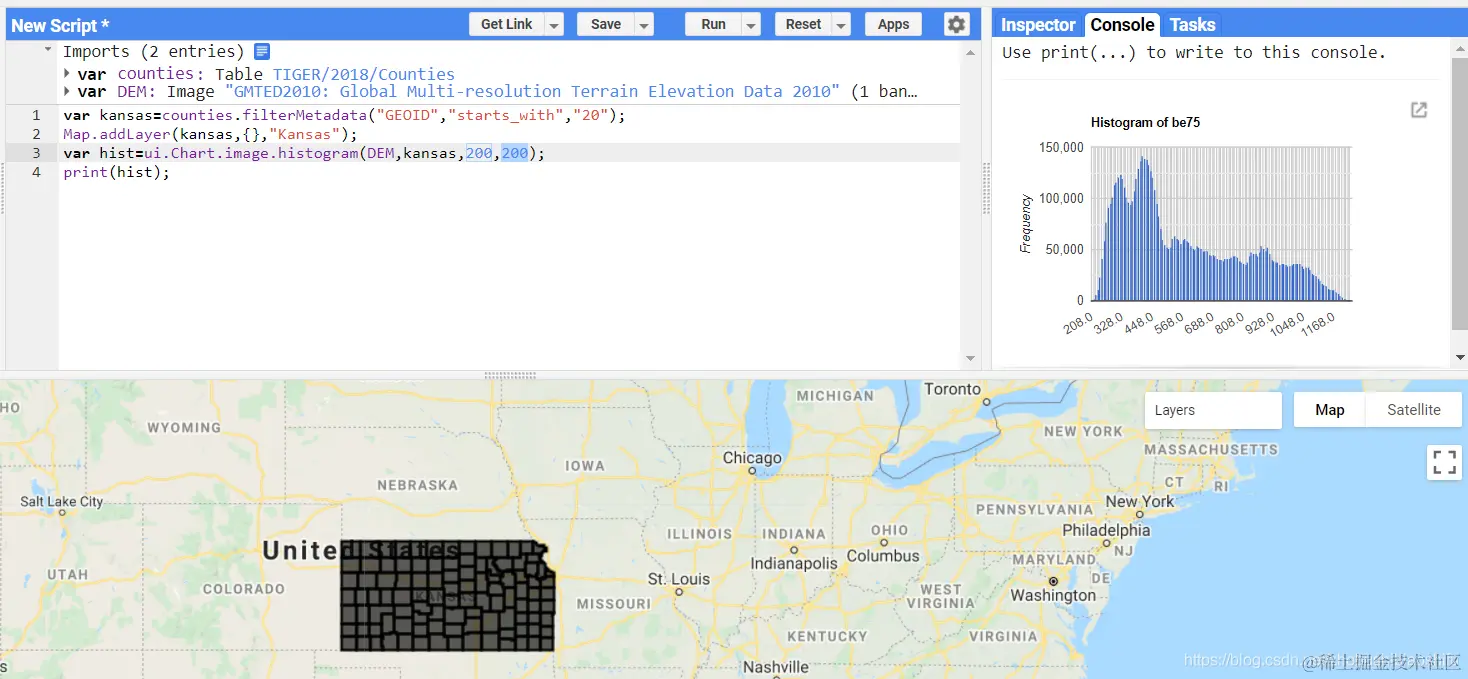Open the Run dropdown arrow

point(751,25)
